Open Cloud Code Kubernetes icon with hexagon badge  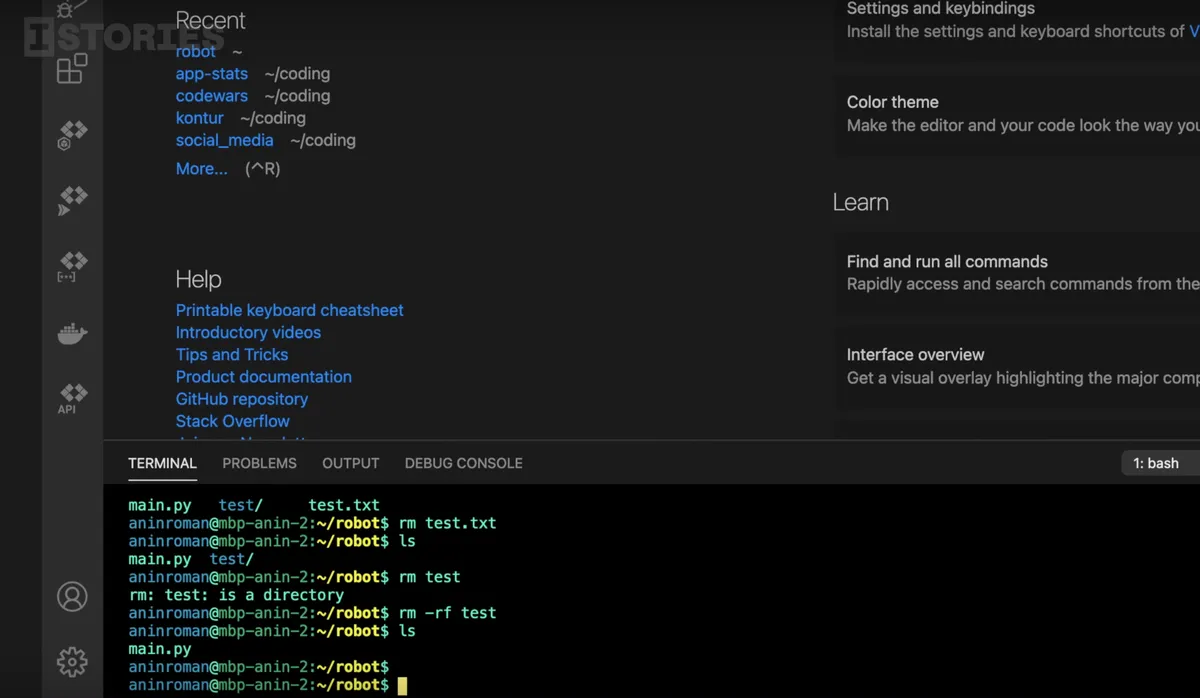pyautogui.click(x=72, y=135)
